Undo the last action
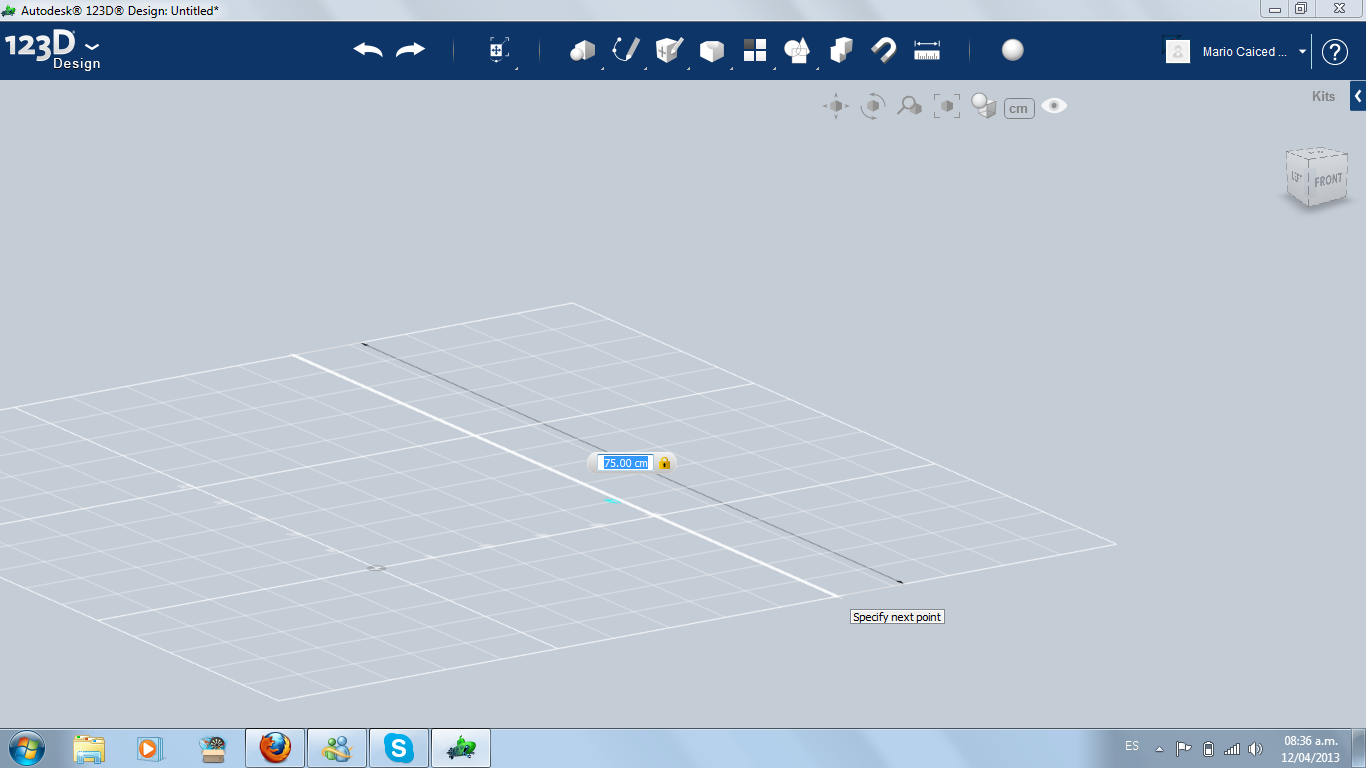The image size is (1366, 768). [x=368, y=50]
